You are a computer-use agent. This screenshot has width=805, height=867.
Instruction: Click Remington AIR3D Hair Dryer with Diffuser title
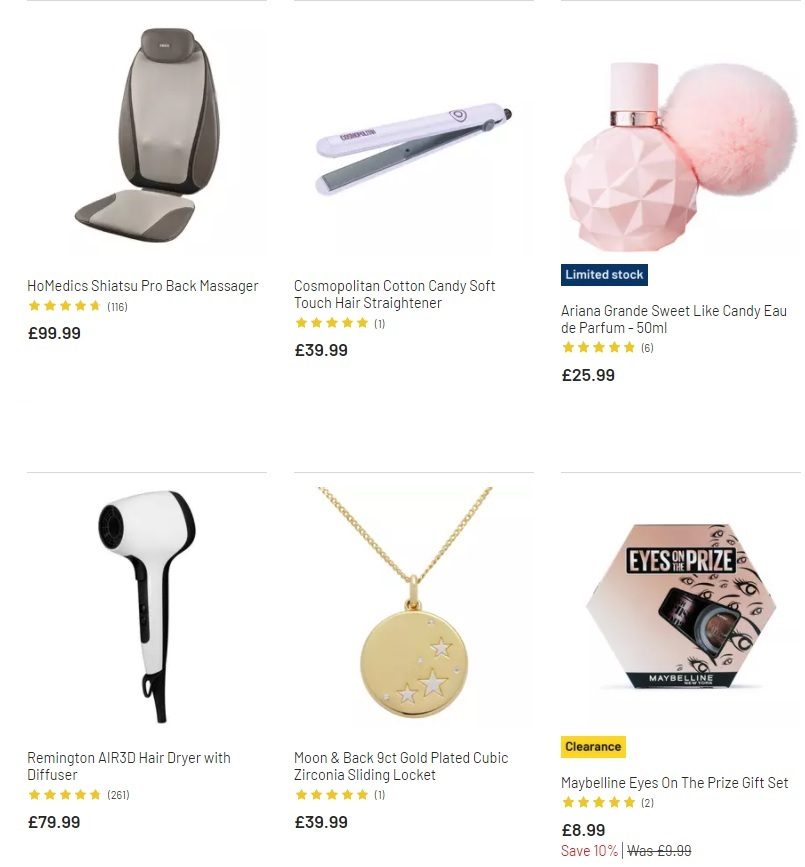129,766
